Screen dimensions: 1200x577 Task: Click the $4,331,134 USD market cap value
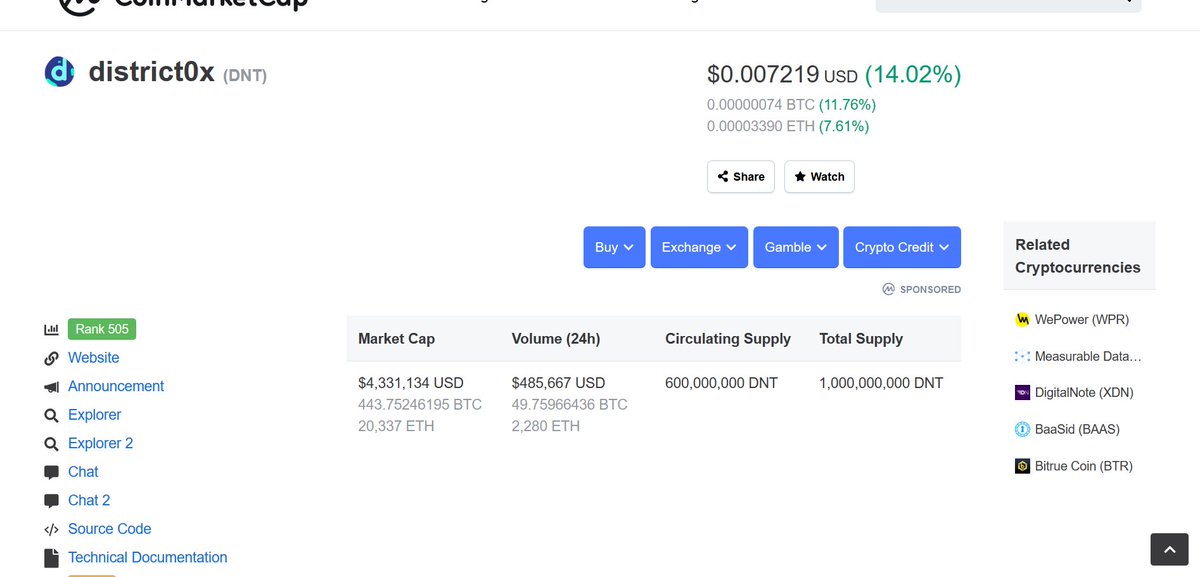point(411,383)
